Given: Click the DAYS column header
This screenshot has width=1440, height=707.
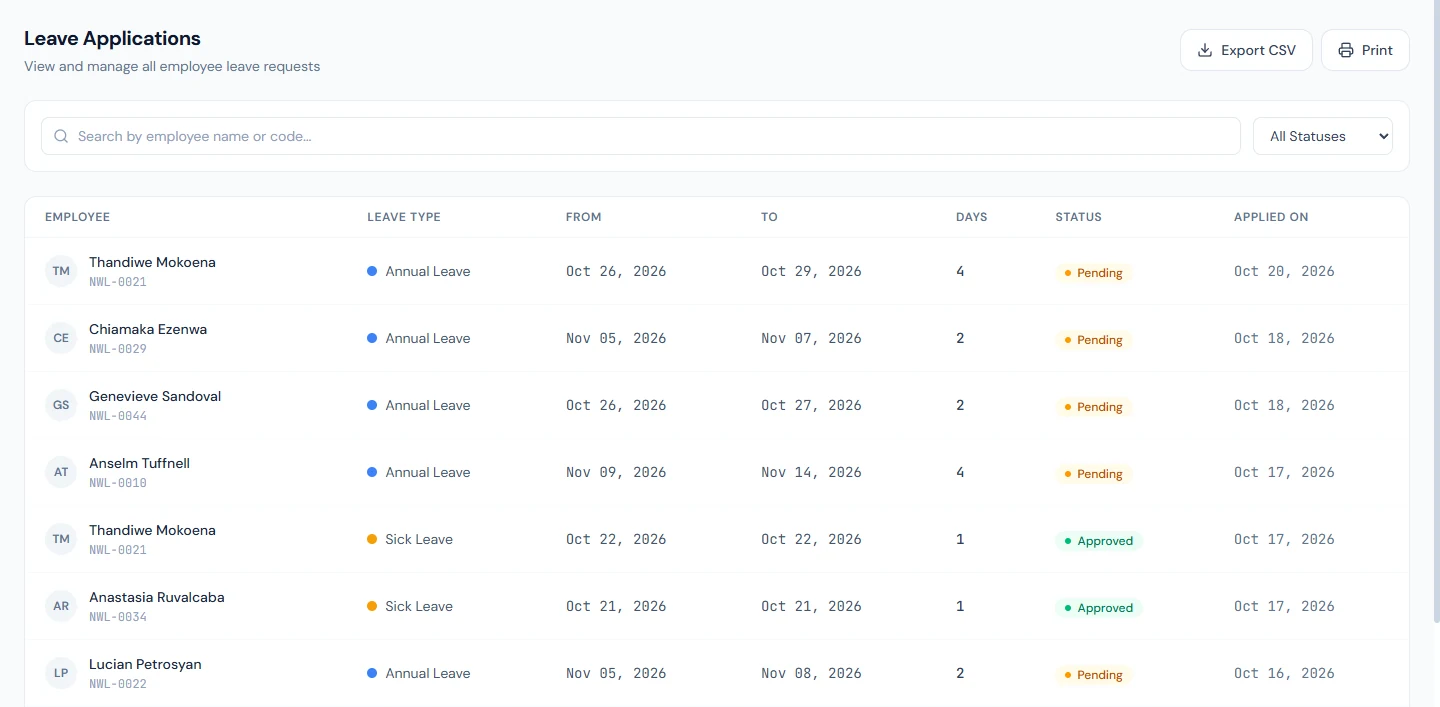Looking at the screenshot, I should 972,217.
